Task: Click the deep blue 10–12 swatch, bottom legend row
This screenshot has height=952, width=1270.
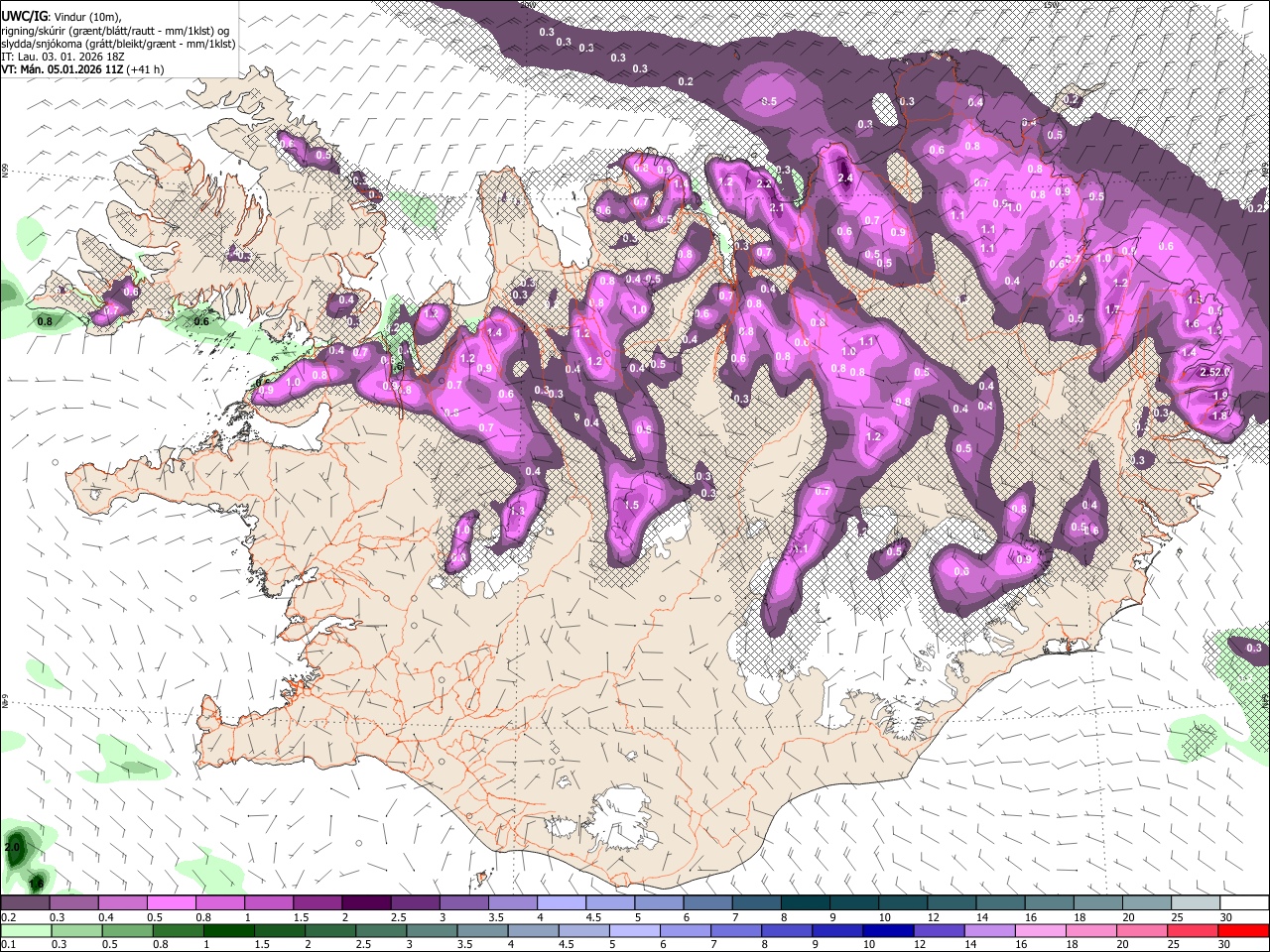Action: (x=889, y=930)
